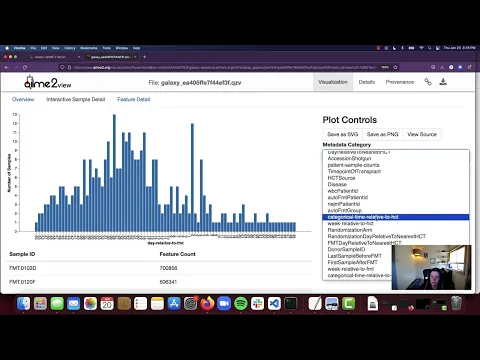Select the autoFmtPatientId metadata option
This screenshot has width=480, height=360.
(x=396, y=197)
